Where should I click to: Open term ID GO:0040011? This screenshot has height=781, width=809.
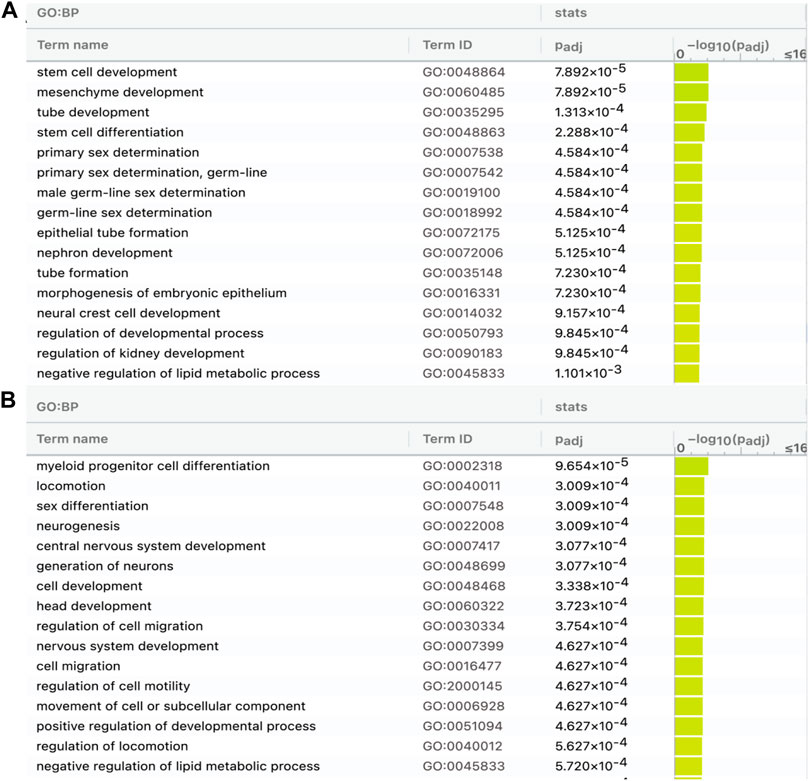tap(461, 486)
